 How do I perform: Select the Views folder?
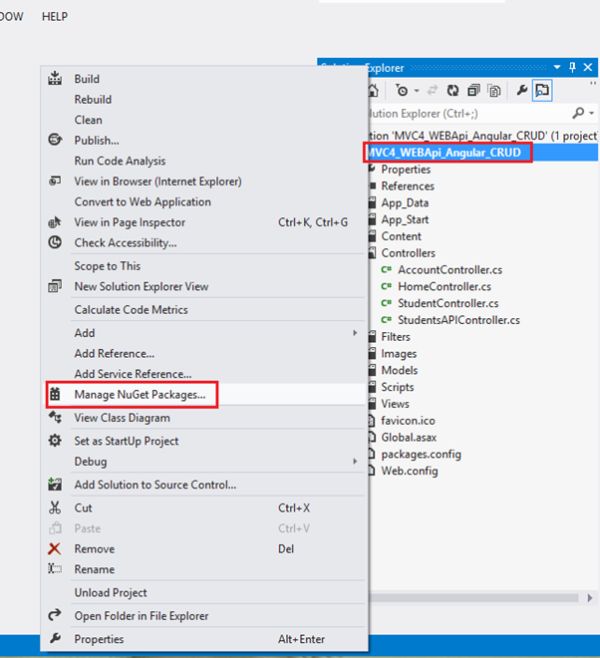pyautogui.click(x=395, y=404)
